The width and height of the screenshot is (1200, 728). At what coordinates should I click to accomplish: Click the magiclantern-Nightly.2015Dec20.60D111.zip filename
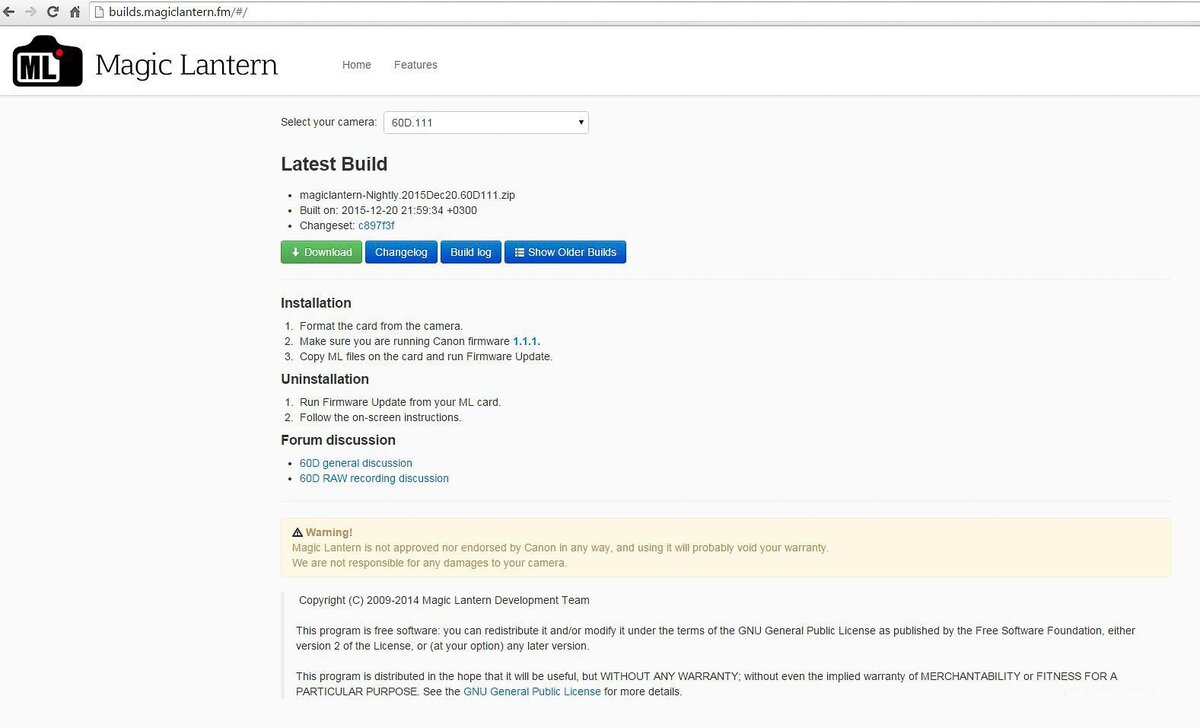tap(407, 195)
